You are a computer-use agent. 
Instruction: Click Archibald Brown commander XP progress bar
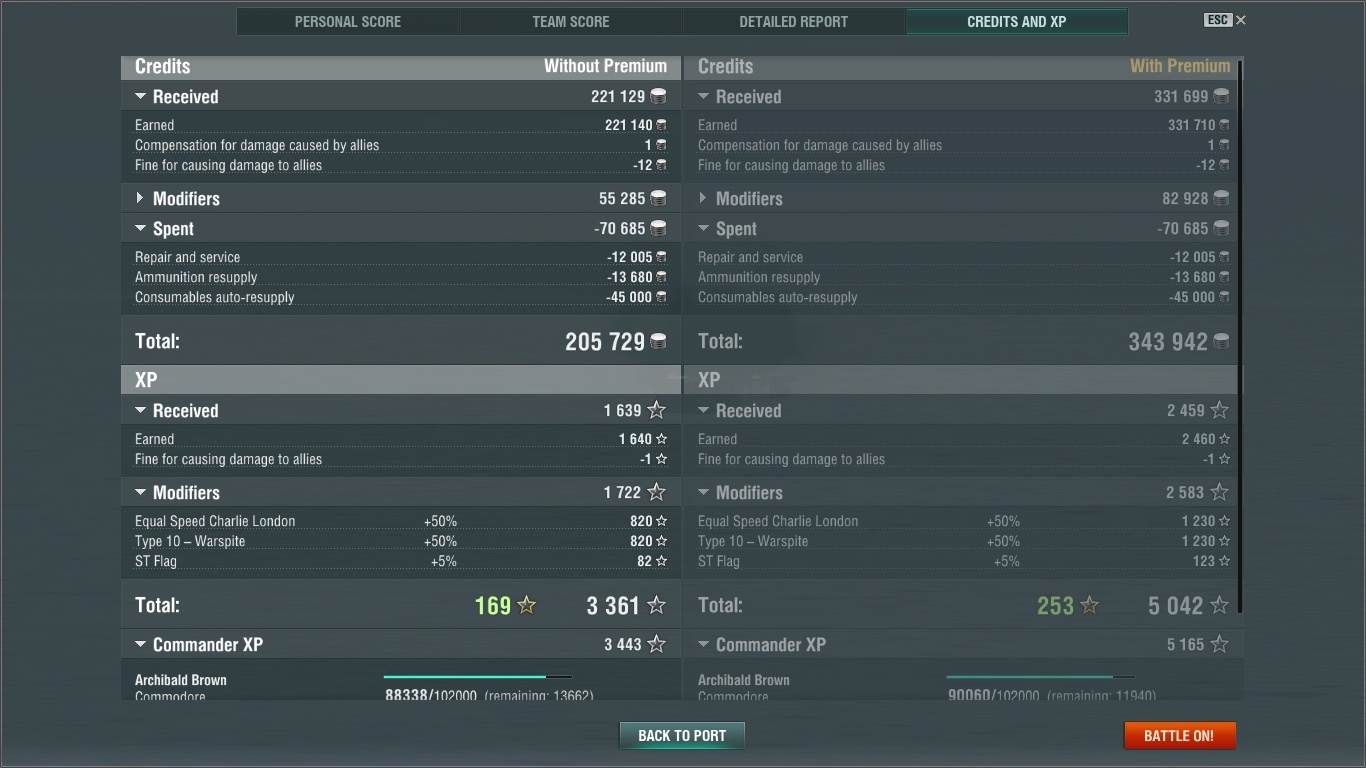tap(477, 678)
